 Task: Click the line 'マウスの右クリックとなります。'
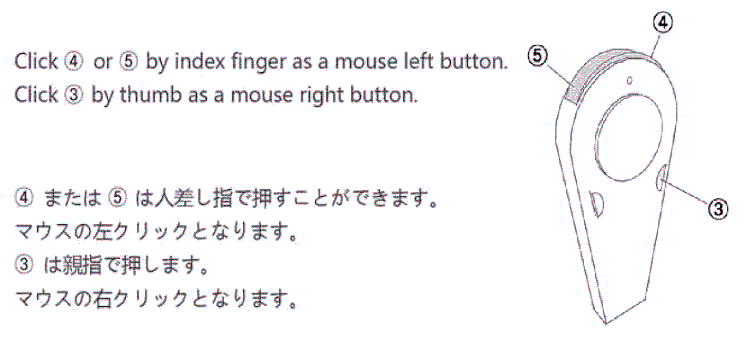[x=155, y=300]
